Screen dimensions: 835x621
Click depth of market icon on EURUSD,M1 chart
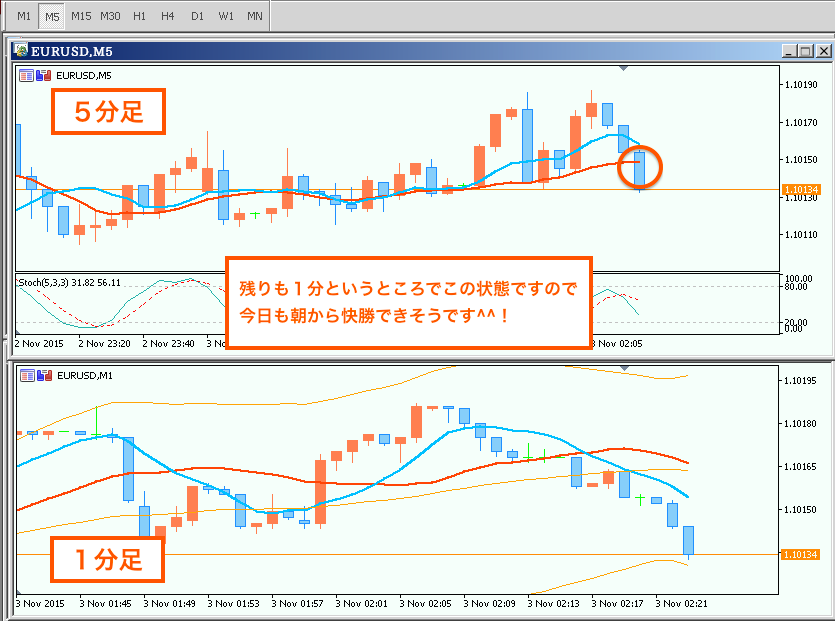point(43,376)
